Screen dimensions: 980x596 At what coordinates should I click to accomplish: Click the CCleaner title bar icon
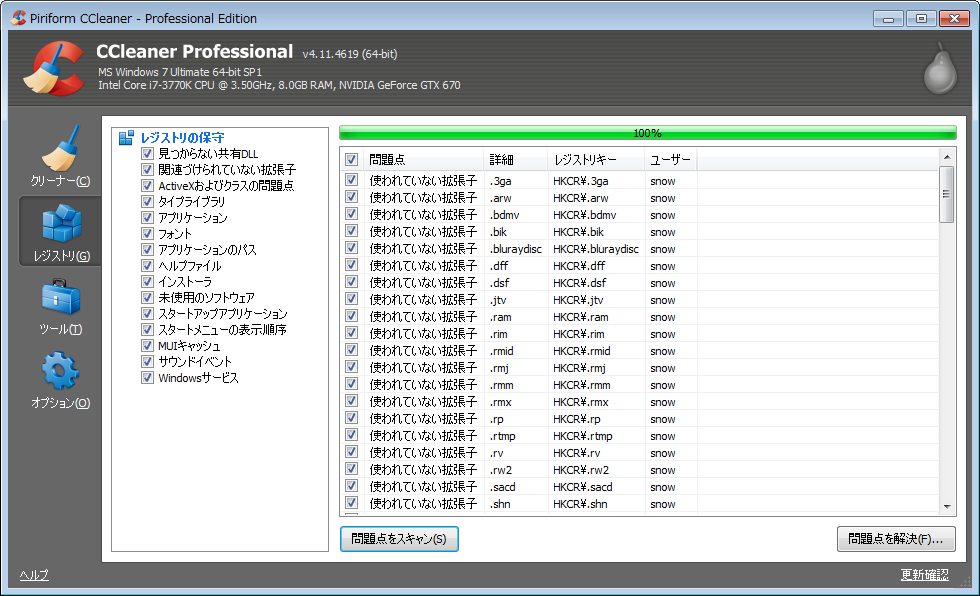[18, 18]
